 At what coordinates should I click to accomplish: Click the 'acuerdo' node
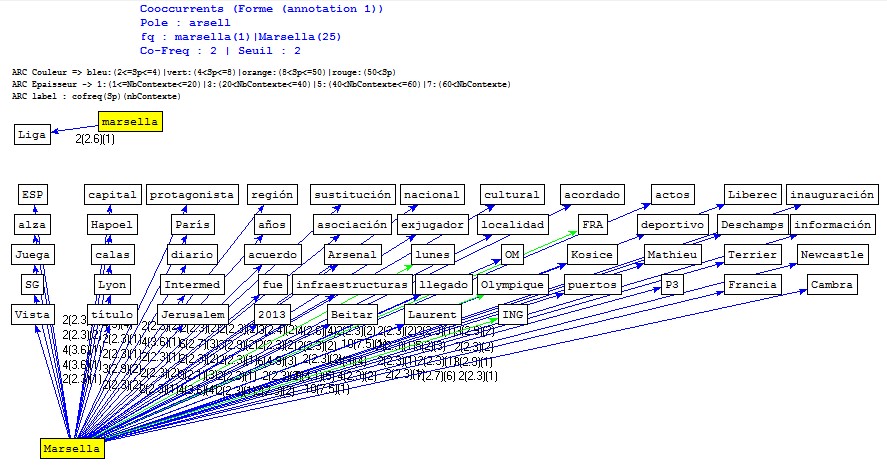coord(272,254)
